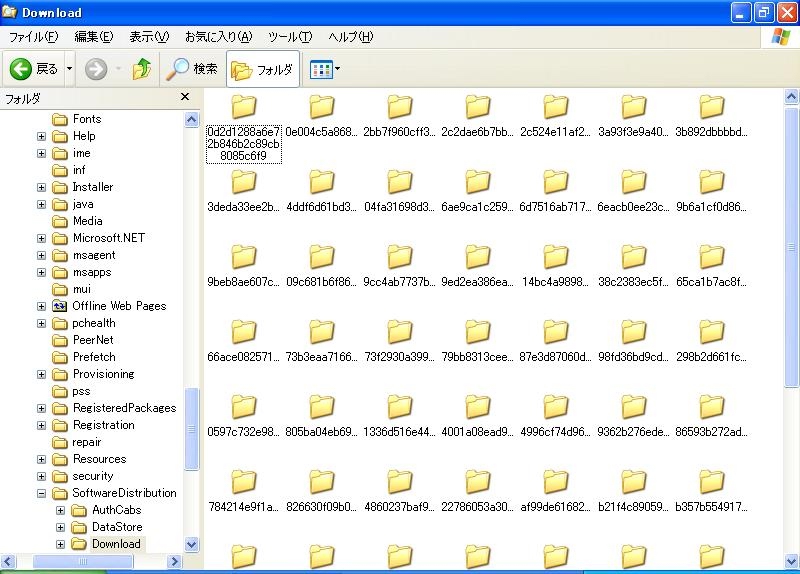Click the file list vertical scrollbar
This screenshot has width=800, height=574.
(791, 300)
